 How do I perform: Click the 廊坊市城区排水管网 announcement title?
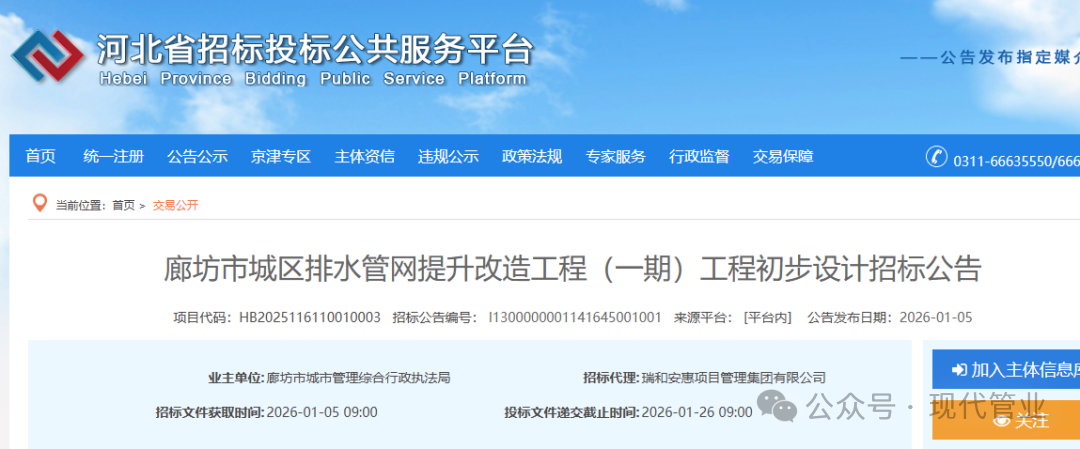pos(572,269)
